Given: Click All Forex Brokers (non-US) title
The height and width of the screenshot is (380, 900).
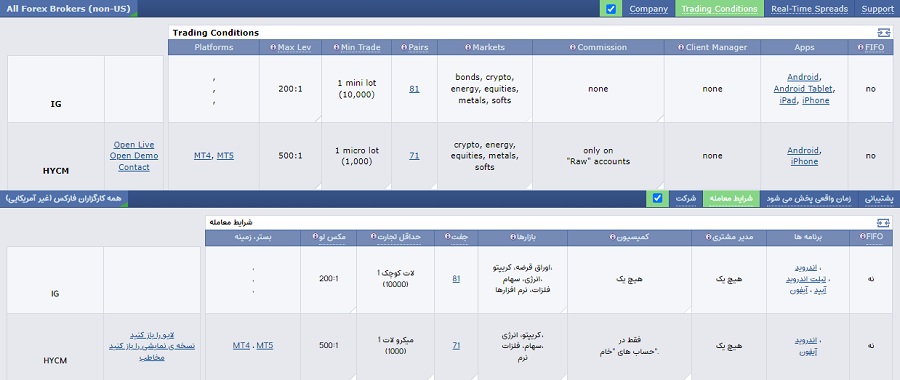Looking at the screenshot, I should pos(68,9).
